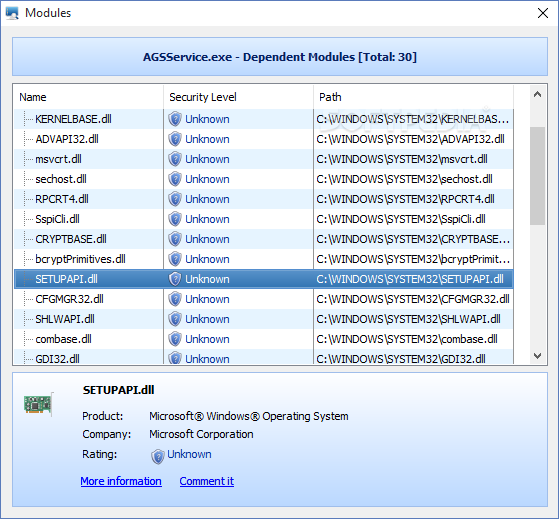Viewport: 559px width, 519px height.
Task: Select the SETUPAPI.dll module name
Action: [66, 279]
